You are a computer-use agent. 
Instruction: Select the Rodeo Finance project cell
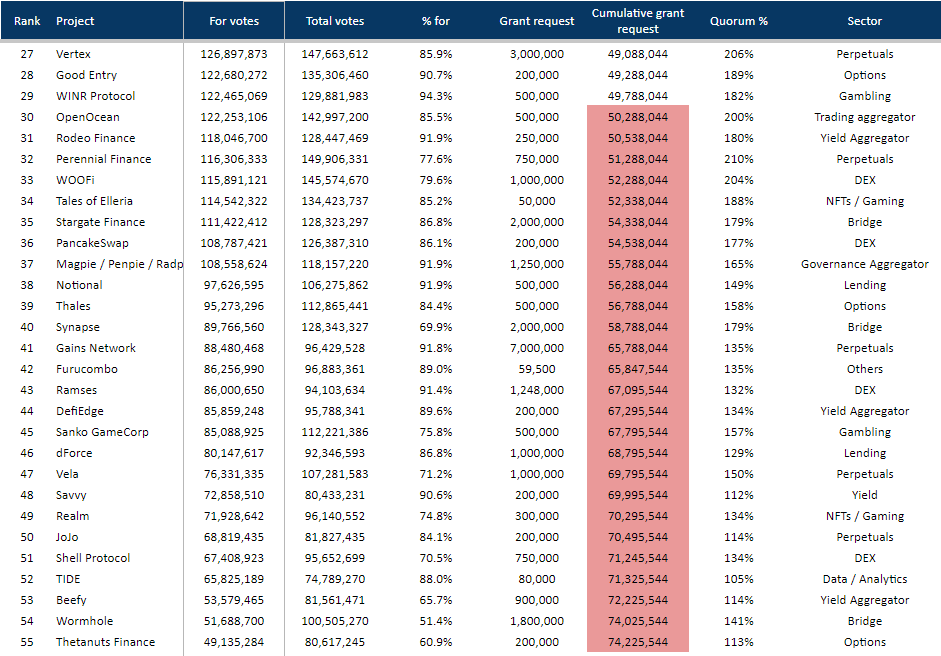tap(95, 138)
